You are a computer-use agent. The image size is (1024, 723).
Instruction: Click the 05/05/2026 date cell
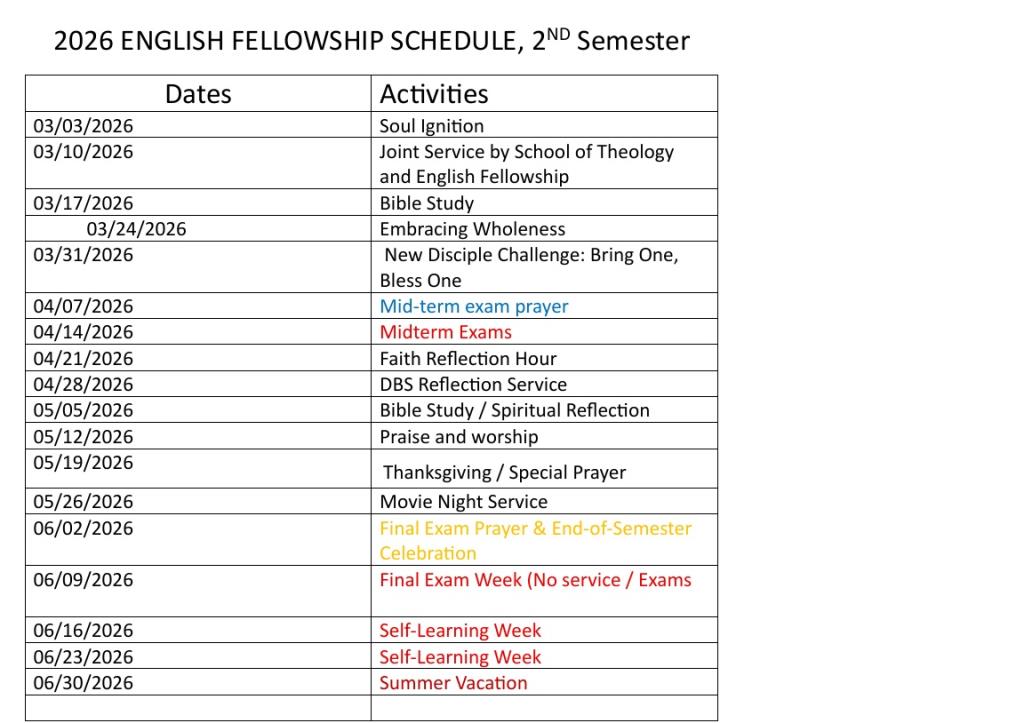pos(83,410)
